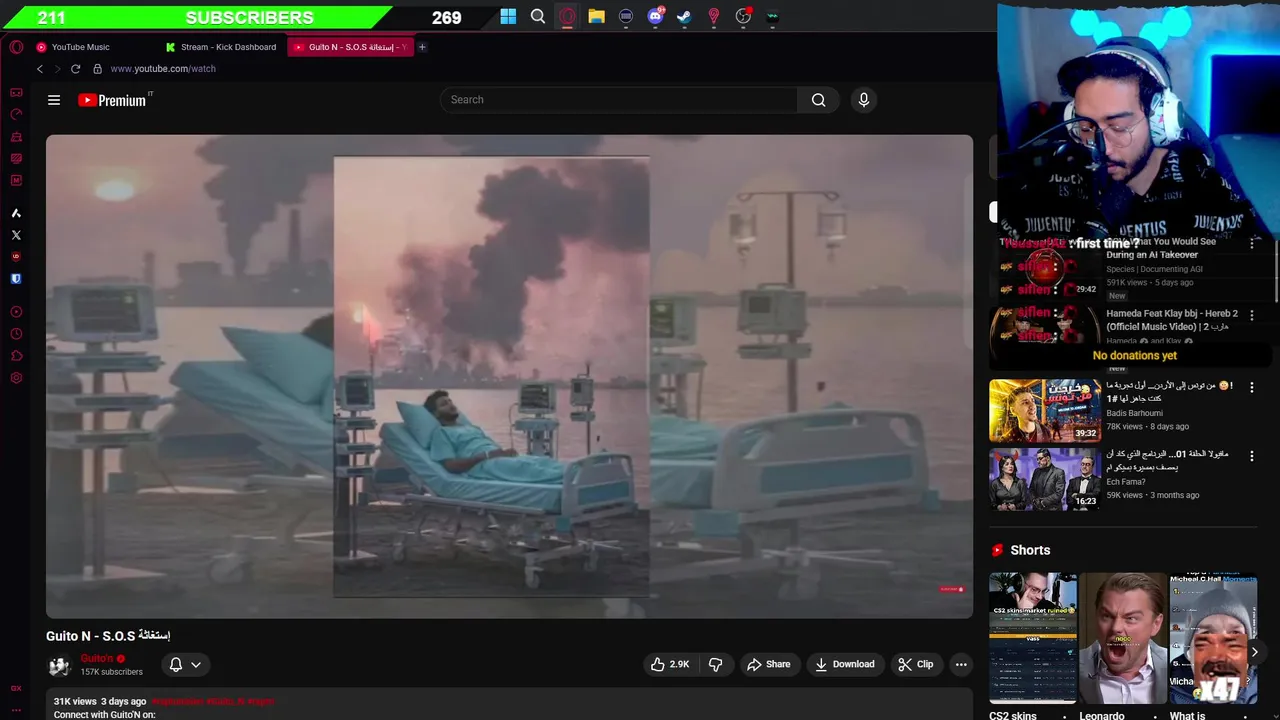1280x720 pixels.
Task: Show next Shorts with right arrow
Action: click(1254, 652)
